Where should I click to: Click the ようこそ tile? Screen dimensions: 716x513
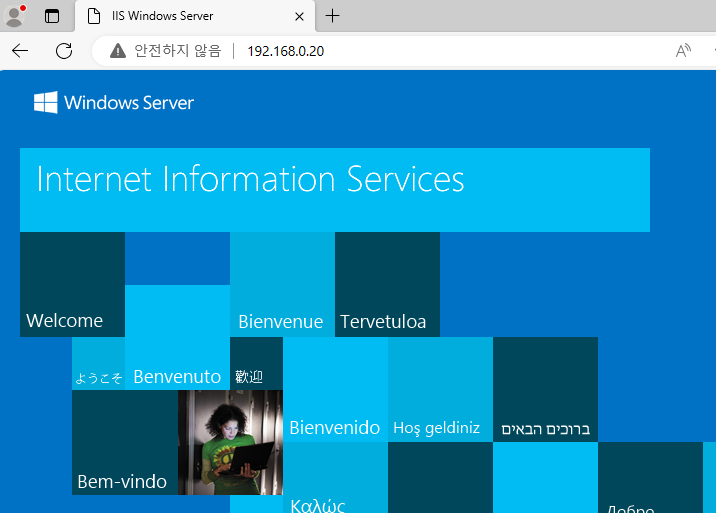click(x=98, y=364)
